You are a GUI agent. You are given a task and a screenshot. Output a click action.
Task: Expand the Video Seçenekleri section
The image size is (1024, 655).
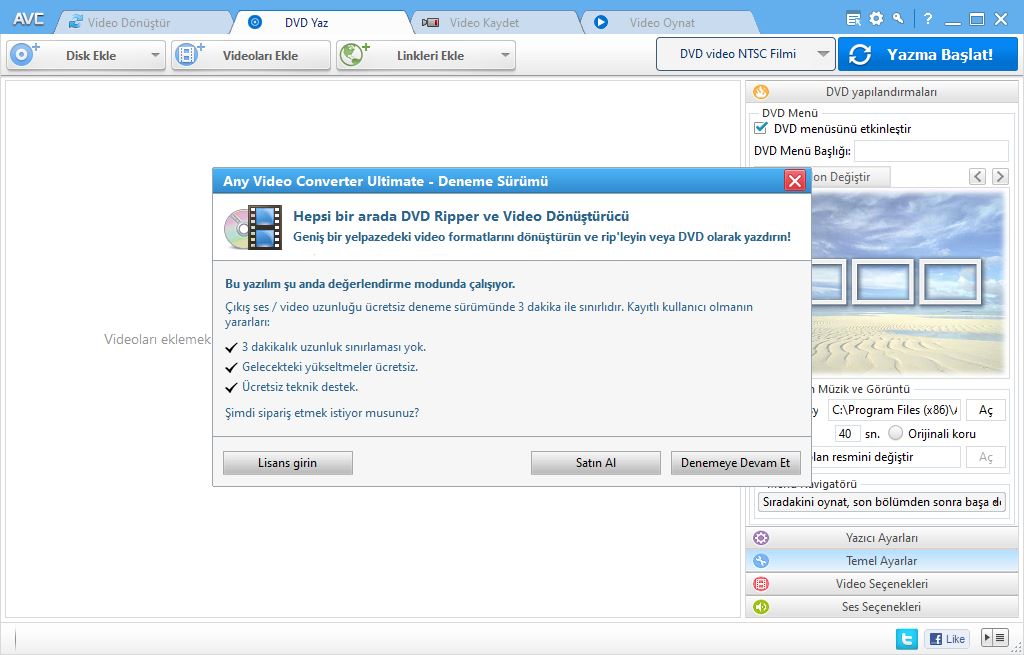coord(881,584)
